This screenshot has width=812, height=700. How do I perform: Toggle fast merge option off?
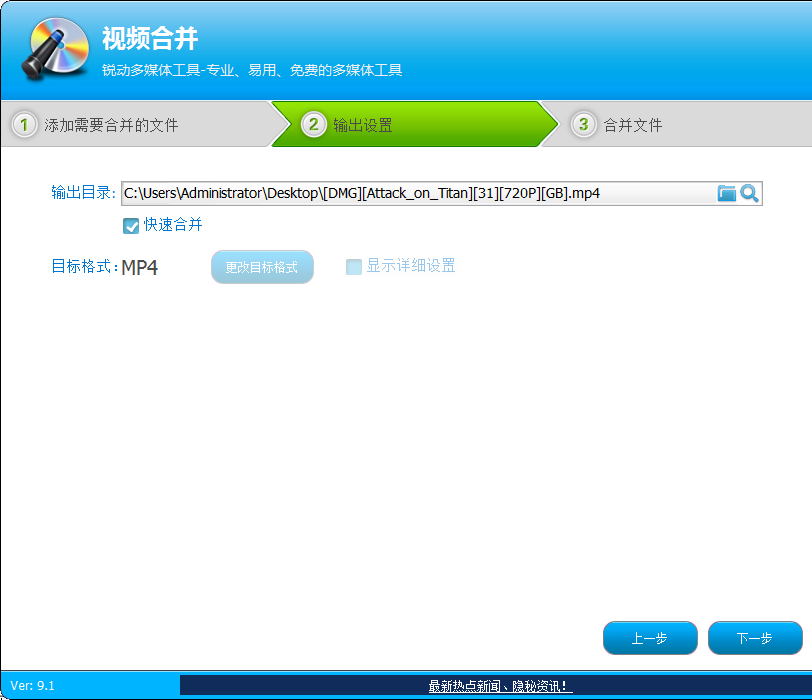[131, 226]
